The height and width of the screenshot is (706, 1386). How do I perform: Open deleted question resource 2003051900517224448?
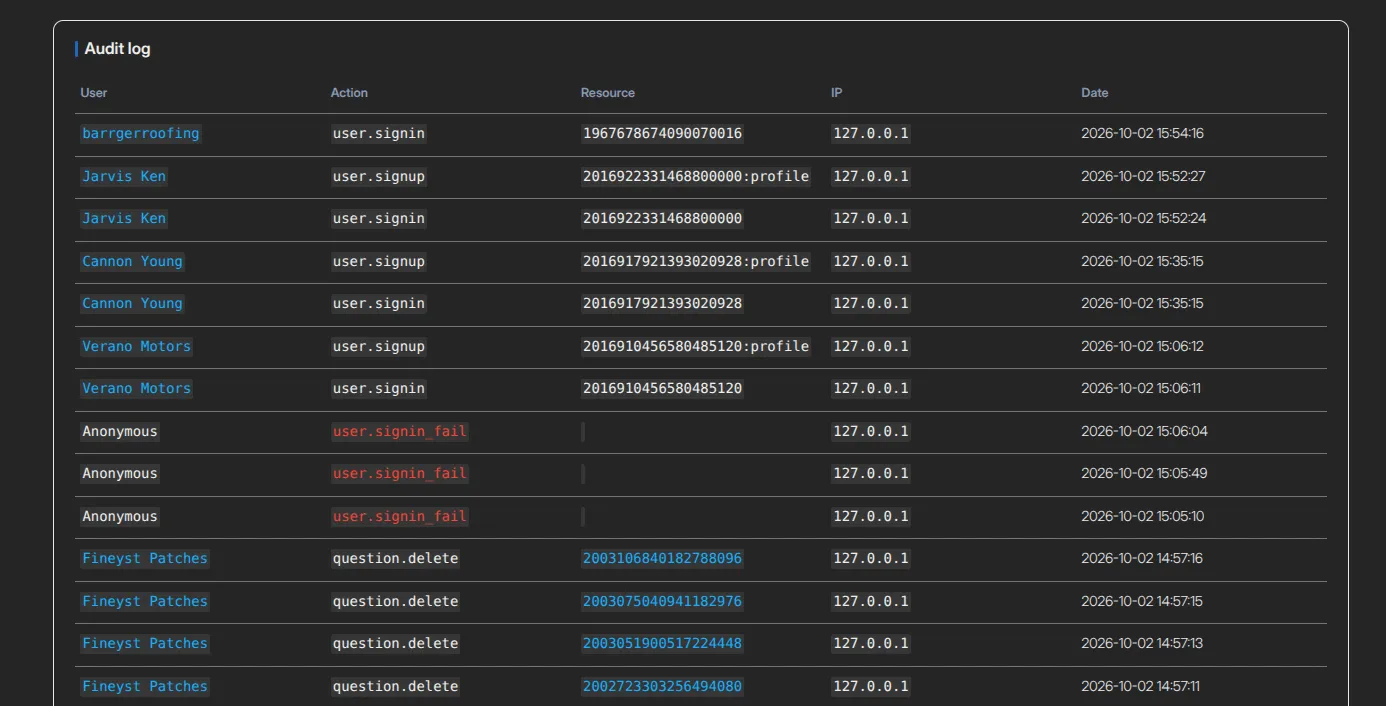pos(662,643)
